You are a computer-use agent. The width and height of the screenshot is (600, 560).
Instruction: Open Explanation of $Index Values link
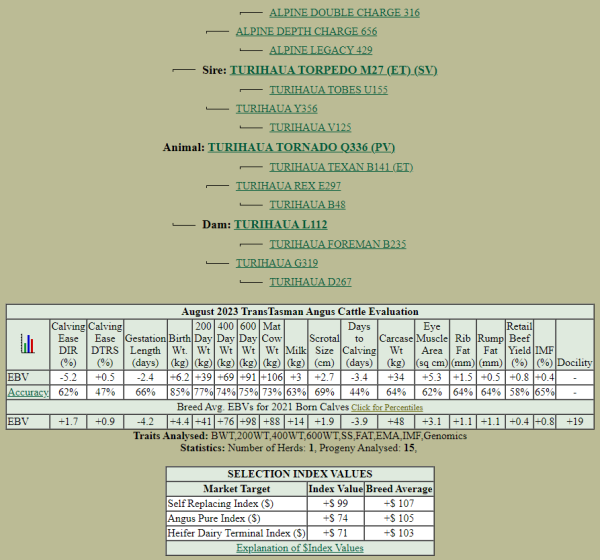[x=300, y=548]
